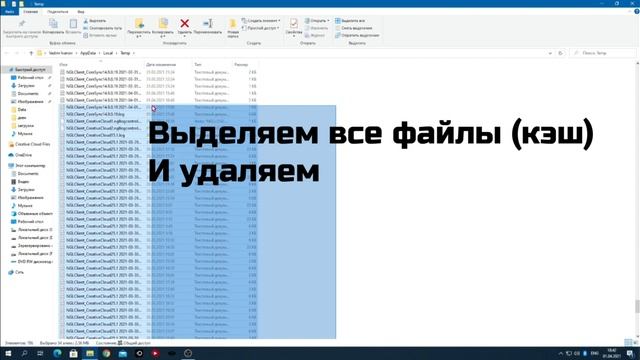
Task: Open the Открыть (Open) dropdown in ribbon
Action: point(317,21)
